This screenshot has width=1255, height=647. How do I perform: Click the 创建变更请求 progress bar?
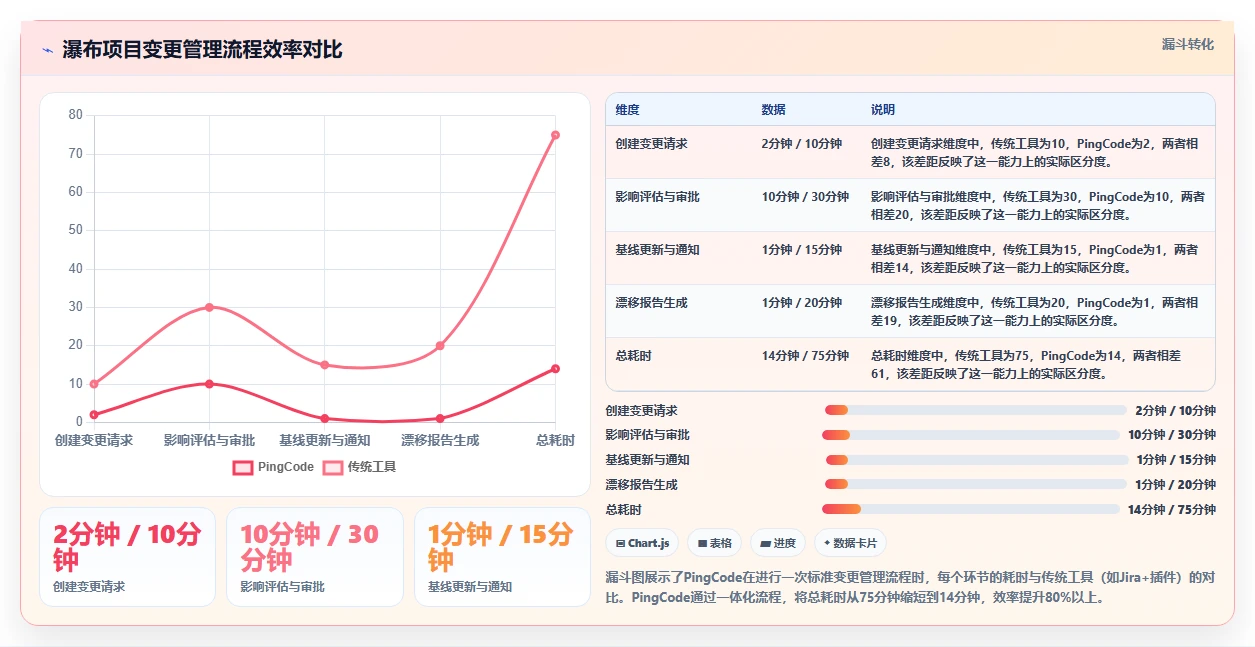pyautogui.click(x=976, y=410)
